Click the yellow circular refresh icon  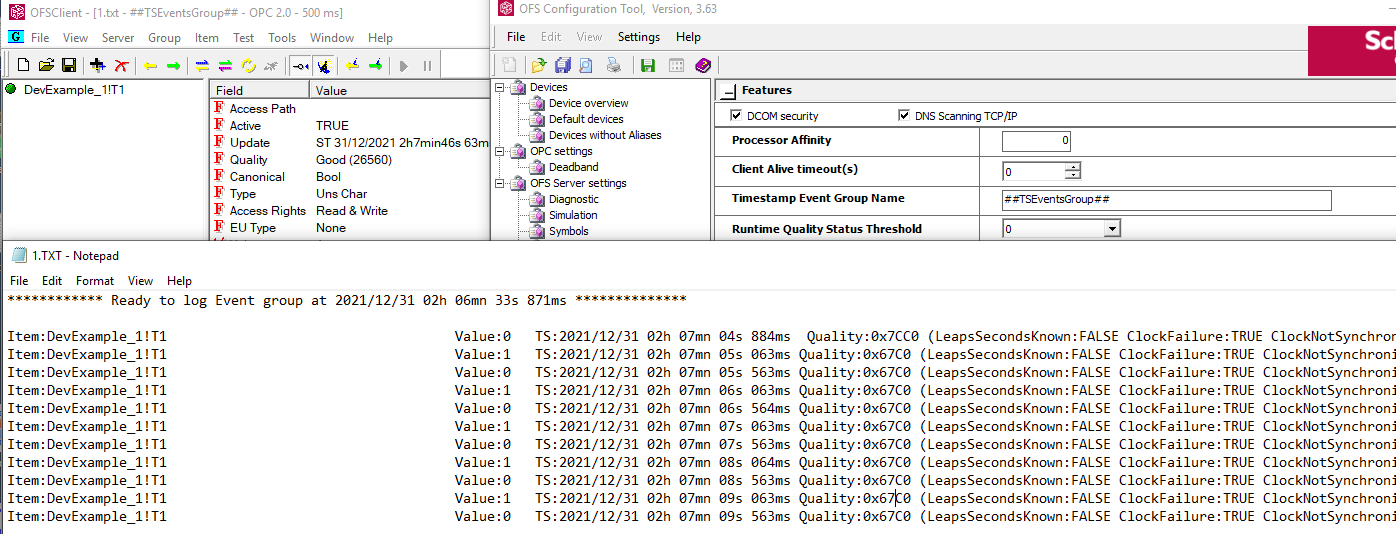coord(248,65)
